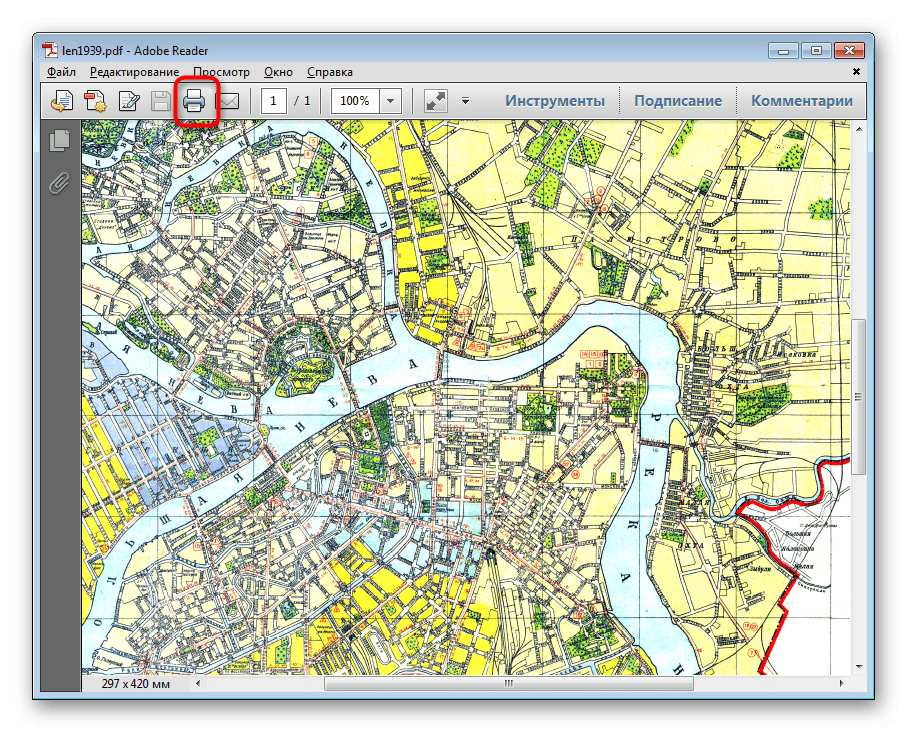
Task: Open the Справка menu
Action: (x=329, y=72)
